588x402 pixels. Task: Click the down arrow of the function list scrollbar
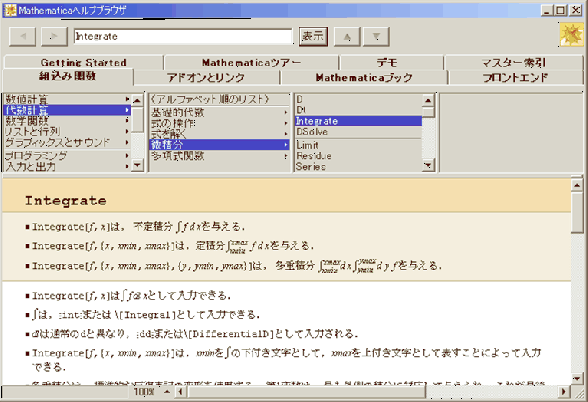click(428, 165)
